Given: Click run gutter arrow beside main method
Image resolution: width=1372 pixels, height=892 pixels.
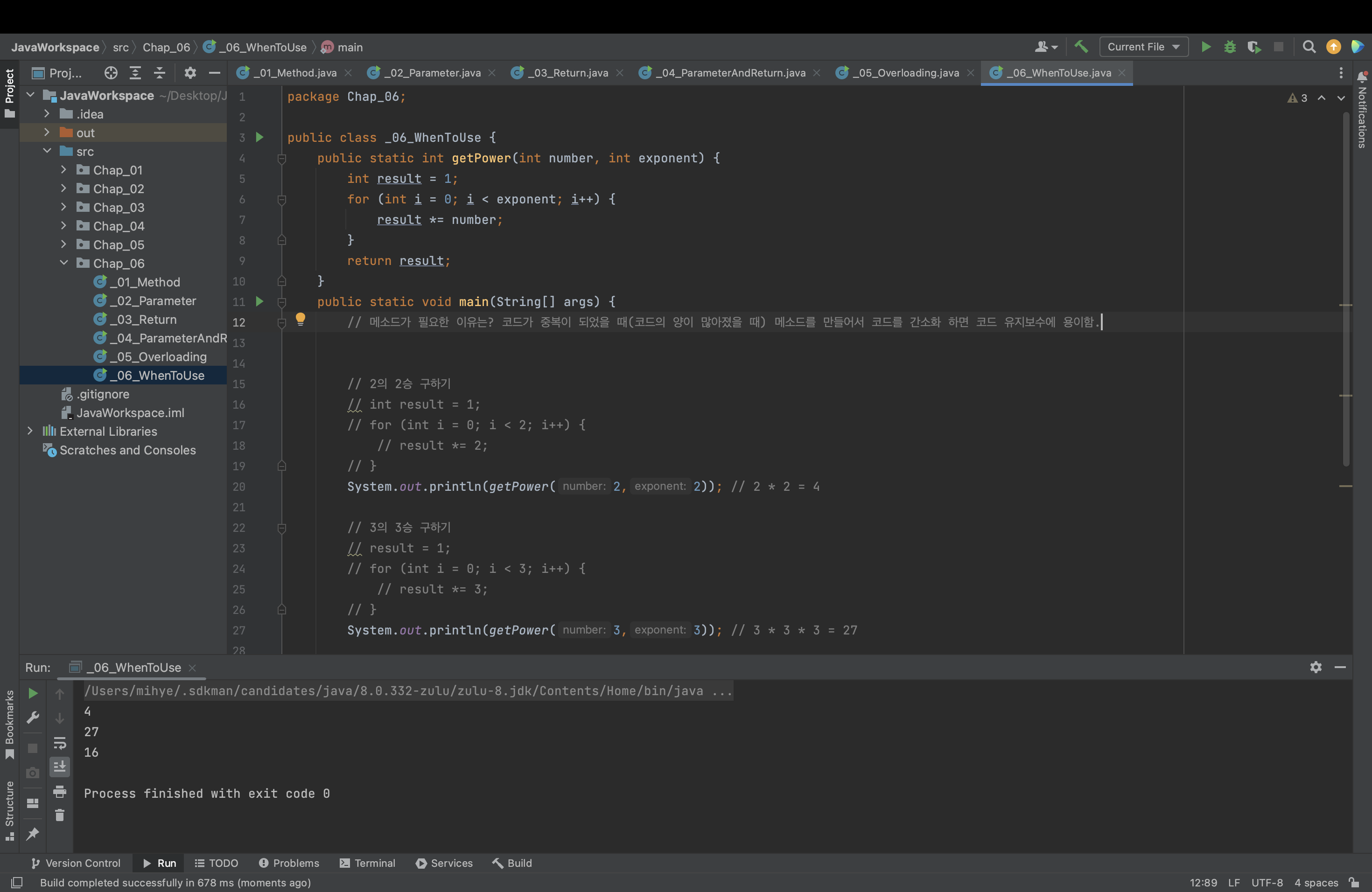Looking at the screenshot, I should coord(259,301).
